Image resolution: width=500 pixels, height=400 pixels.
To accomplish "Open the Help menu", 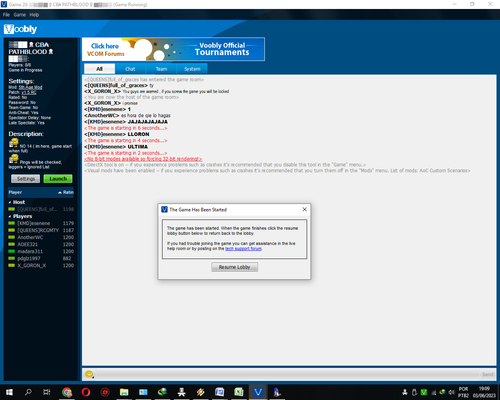I will [x=34, y=15].
